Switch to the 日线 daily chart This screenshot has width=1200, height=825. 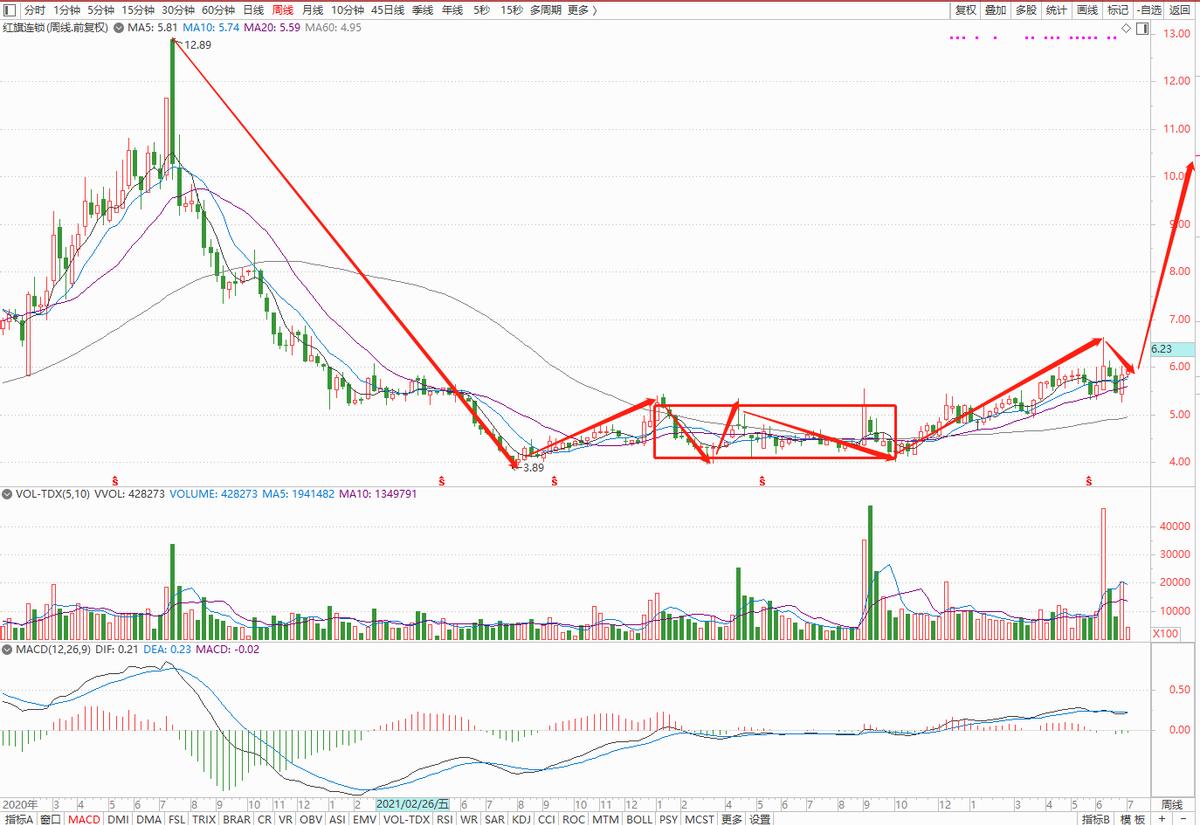pyautogui.click(x=254, y=10)
